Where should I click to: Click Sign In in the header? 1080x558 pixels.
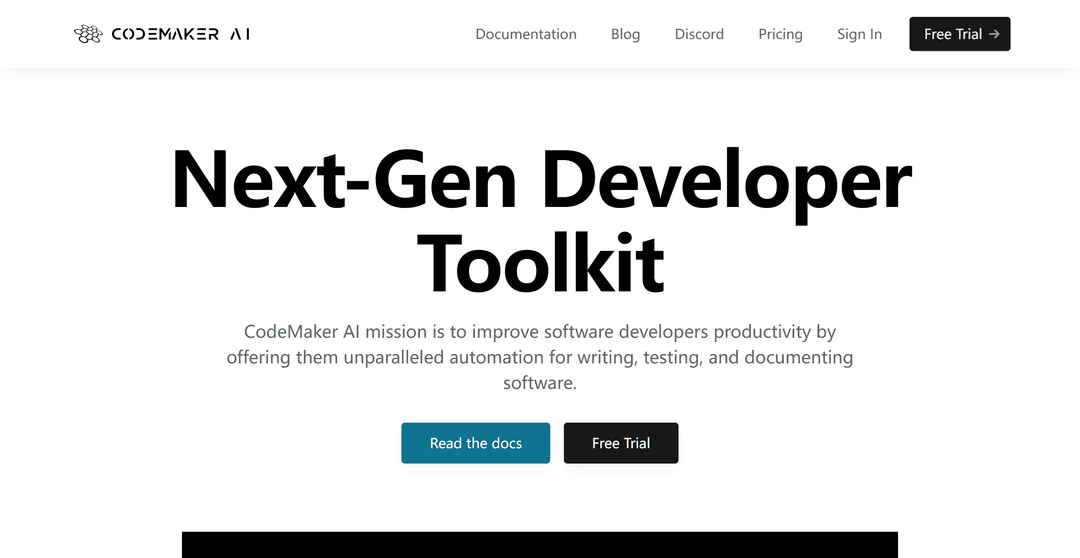[x=859, y=34]
